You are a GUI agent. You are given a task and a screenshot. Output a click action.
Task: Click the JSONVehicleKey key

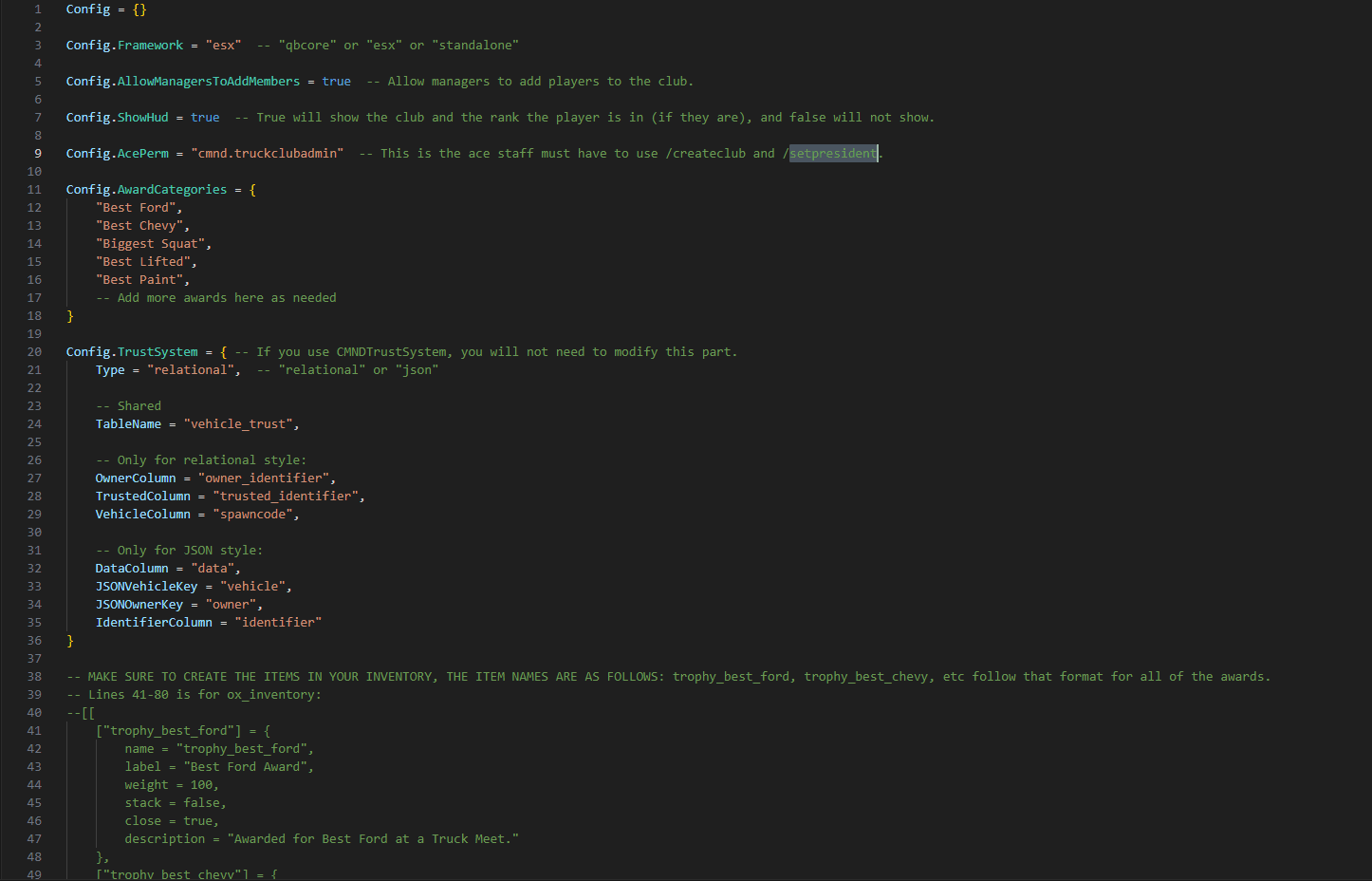point(147,587)
